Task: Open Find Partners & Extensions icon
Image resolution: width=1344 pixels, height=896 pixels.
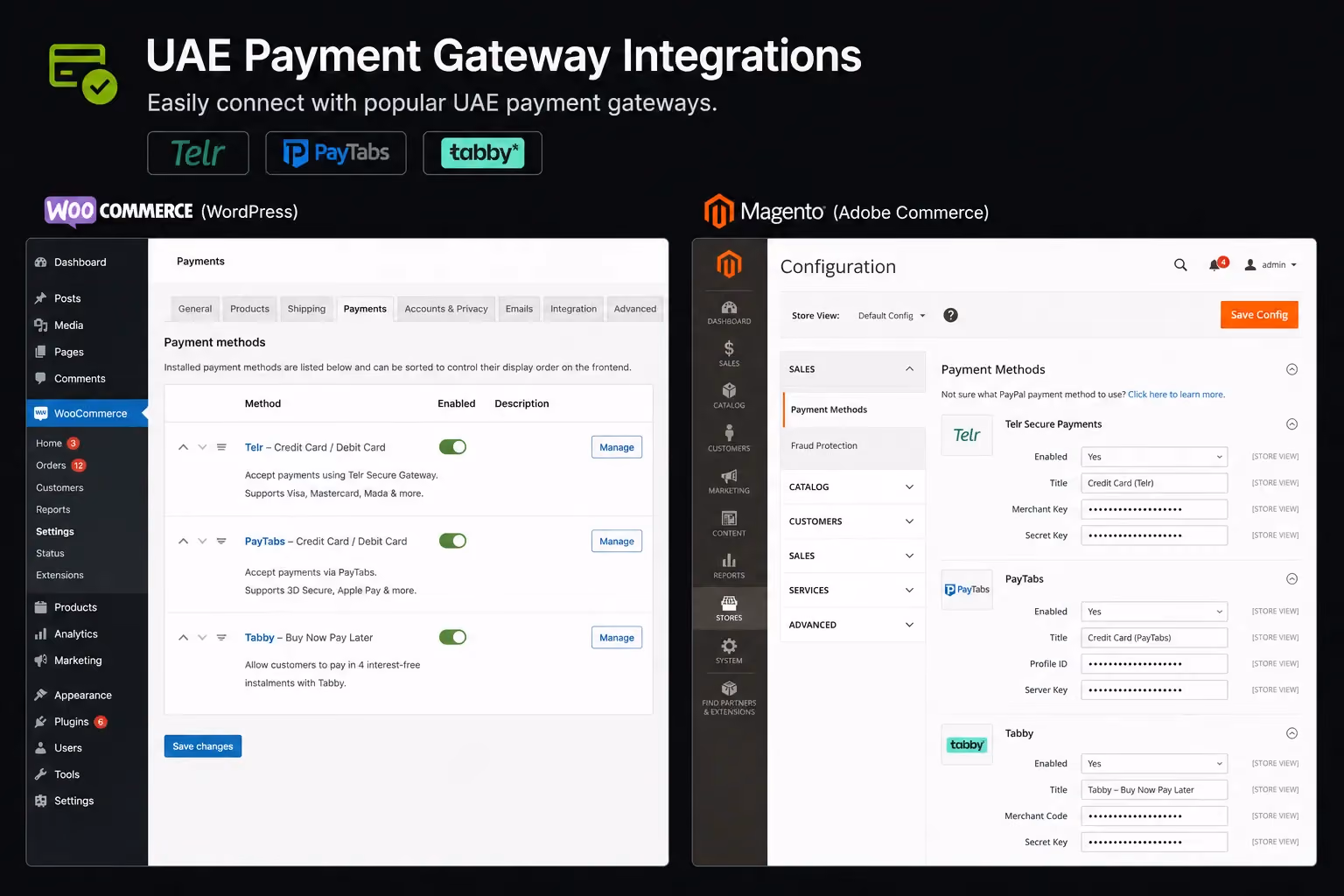Action: (729, 697)
